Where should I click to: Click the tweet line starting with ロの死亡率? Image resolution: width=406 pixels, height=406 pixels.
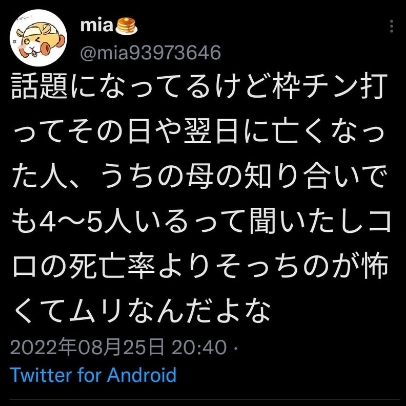tap(201, 266)
